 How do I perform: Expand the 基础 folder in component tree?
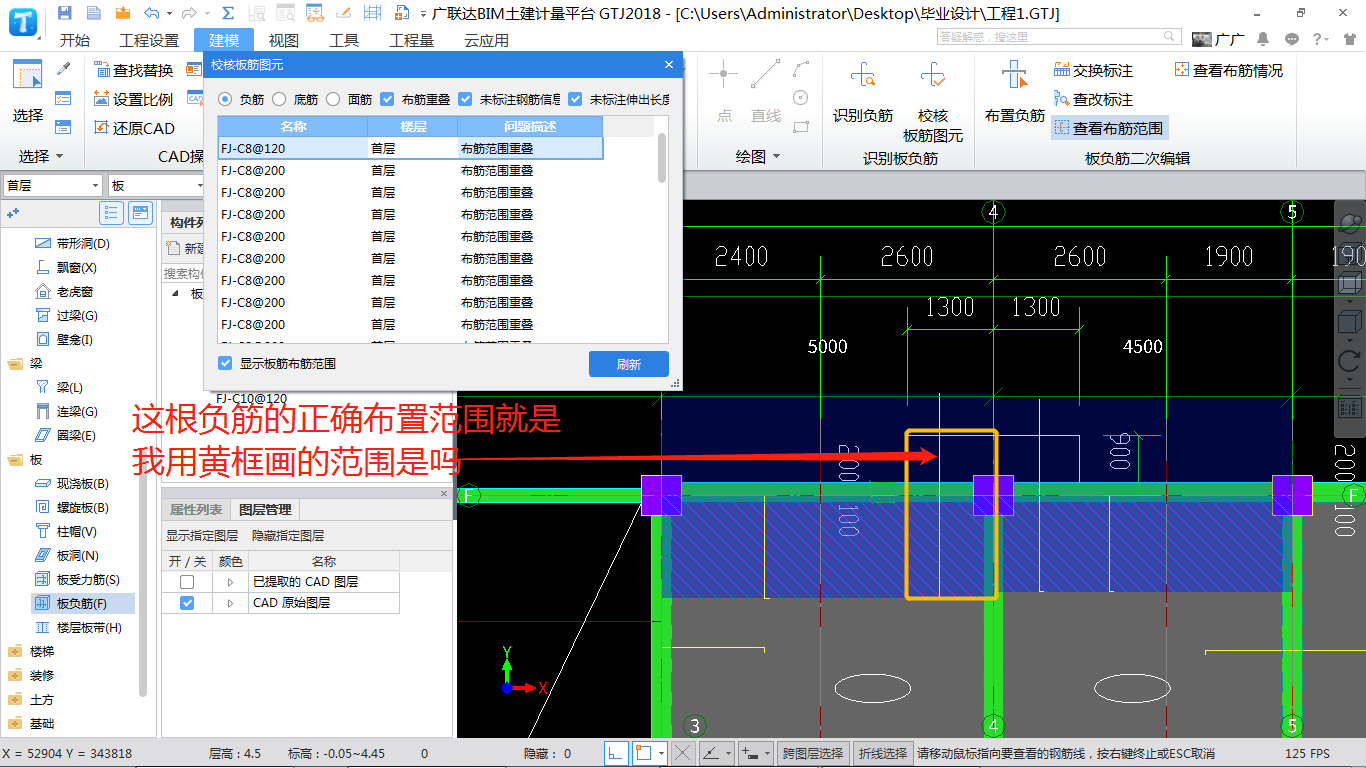click(14, 724)
